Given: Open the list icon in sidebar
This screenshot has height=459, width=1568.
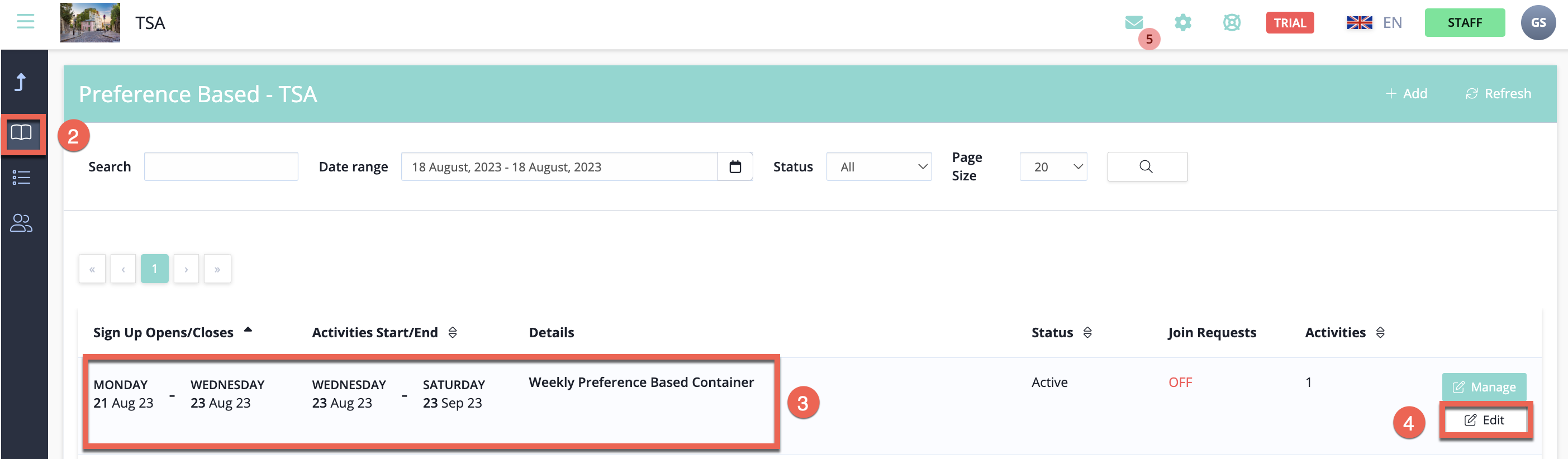Looking at the screenshot, I should (x=22, y=178).
